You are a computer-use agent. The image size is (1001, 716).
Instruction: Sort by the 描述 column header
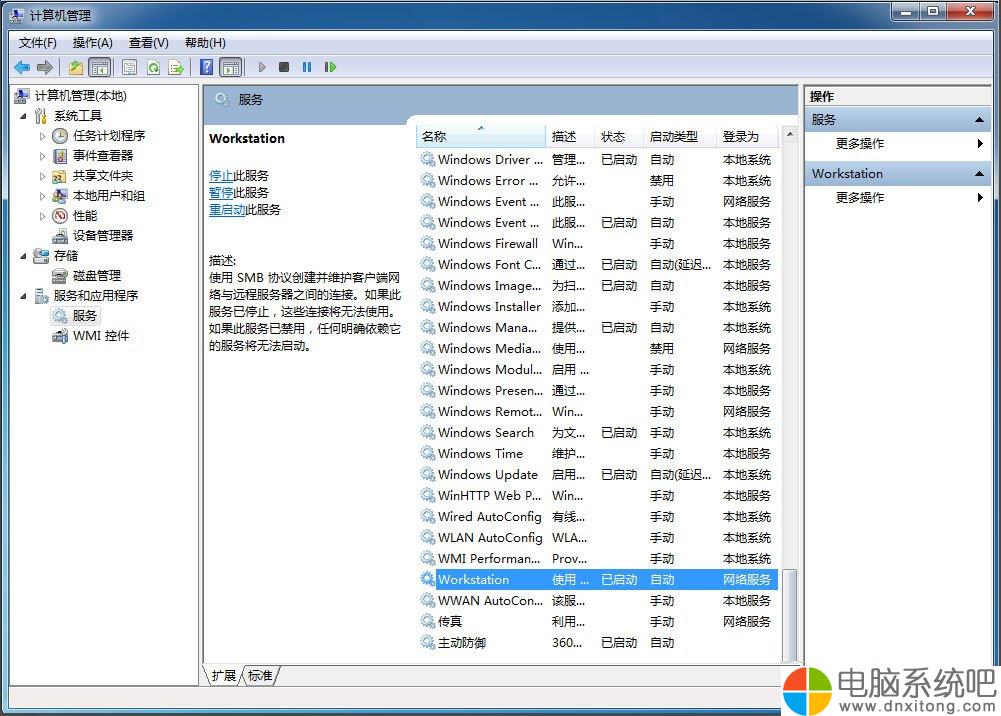click(569, 137)
